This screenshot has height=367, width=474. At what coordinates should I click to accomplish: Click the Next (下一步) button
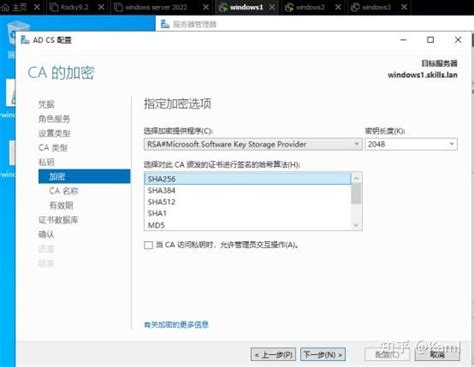tap(323, 355)
